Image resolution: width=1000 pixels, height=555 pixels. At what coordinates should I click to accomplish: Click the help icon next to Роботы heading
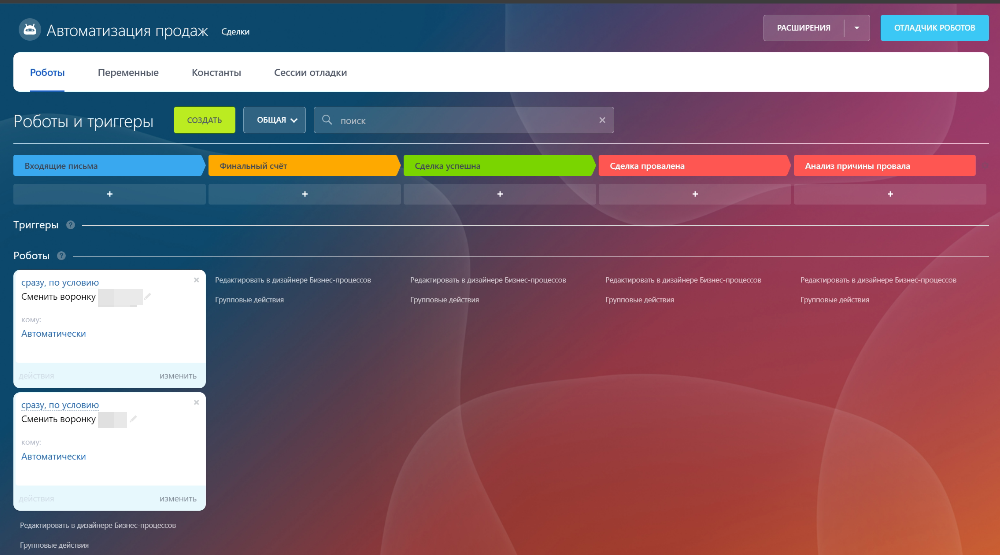coord(61,255)
